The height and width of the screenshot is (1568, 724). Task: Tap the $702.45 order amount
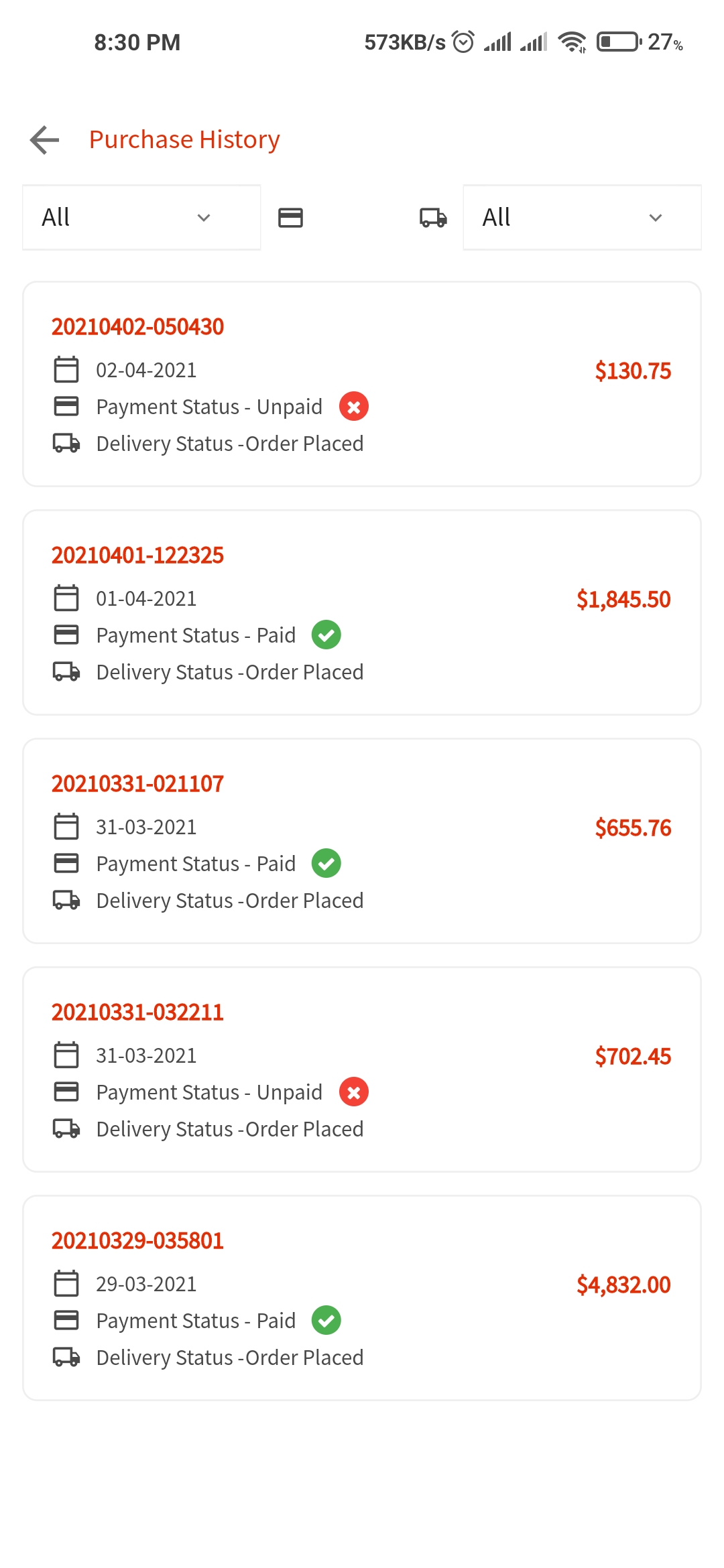point(633,1057)
